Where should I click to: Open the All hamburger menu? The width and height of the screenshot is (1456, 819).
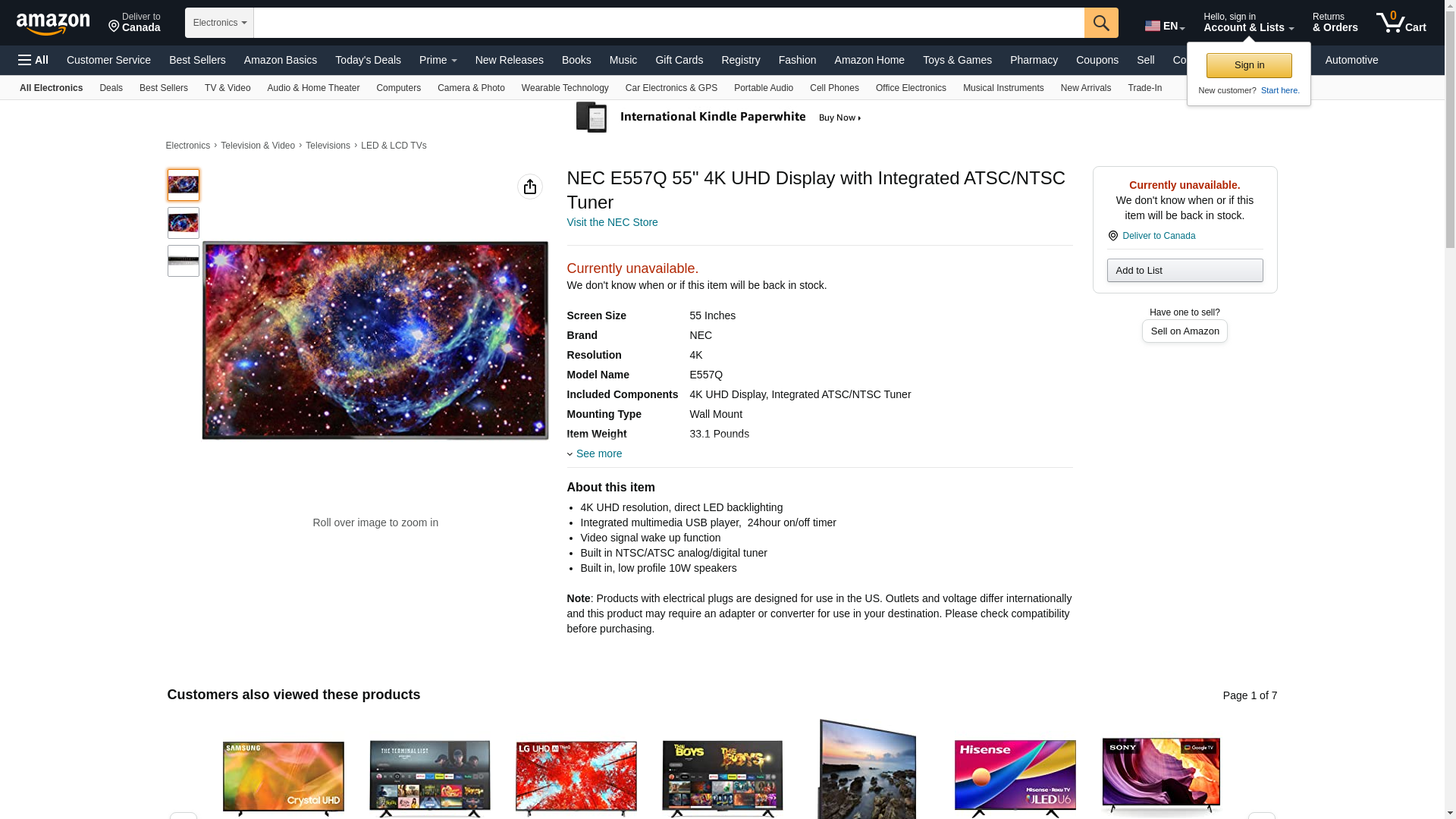click(x=33, y=60)
